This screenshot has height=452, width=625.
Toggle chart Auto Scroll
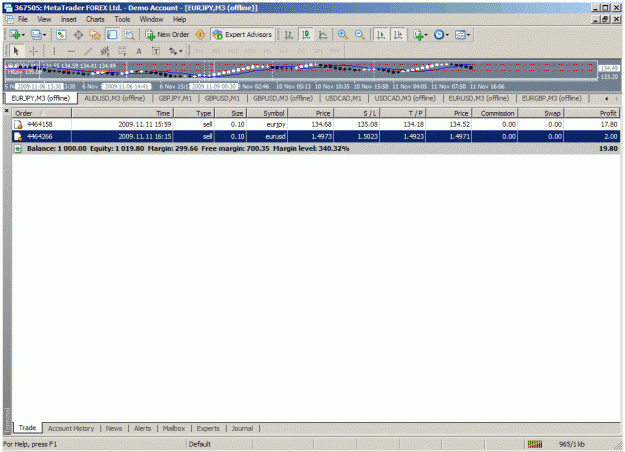[x=381, y=35]
